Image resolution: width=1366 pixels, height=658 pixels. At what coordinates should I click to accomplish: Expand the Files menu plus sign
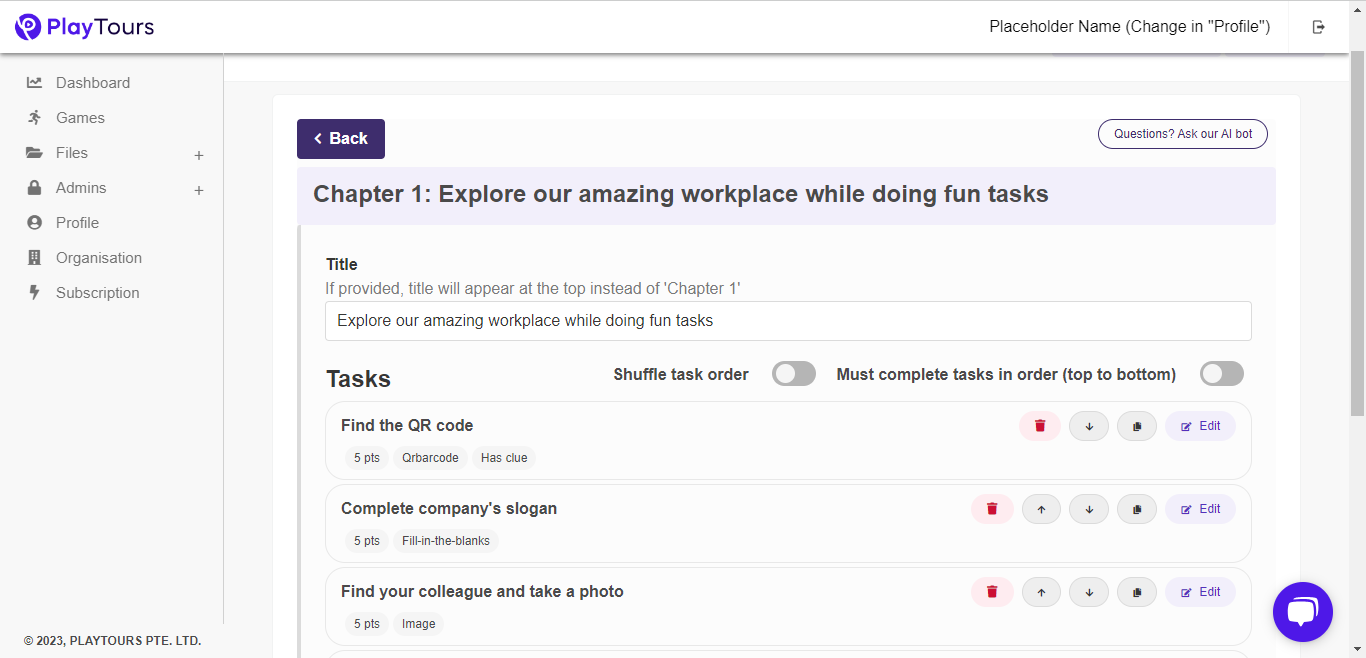pos(199,155)
